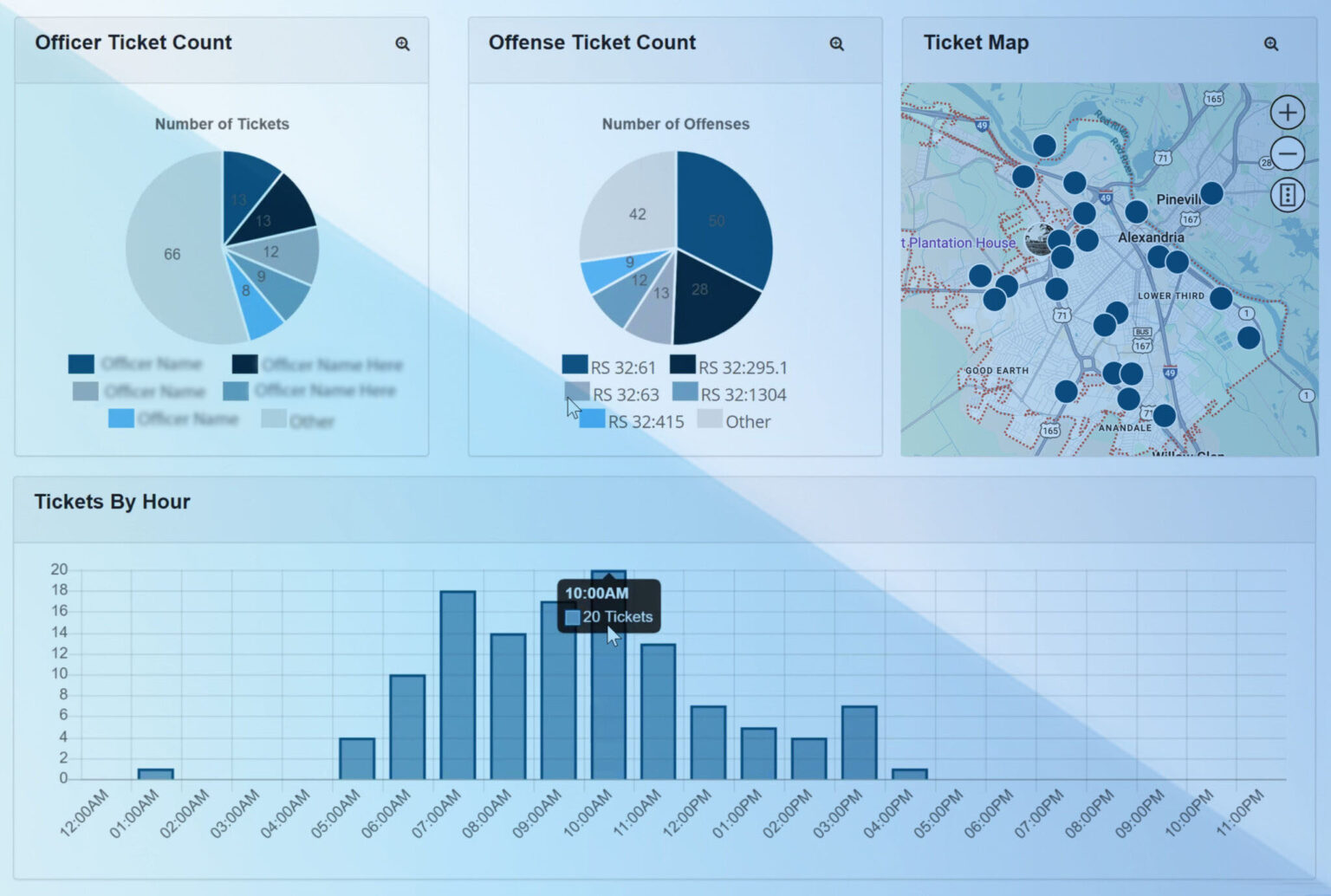This screenshot has width=1331, height=896.
Task: Open the map layers control icon
Action: pyautogui.click(x=1288, y=195)
